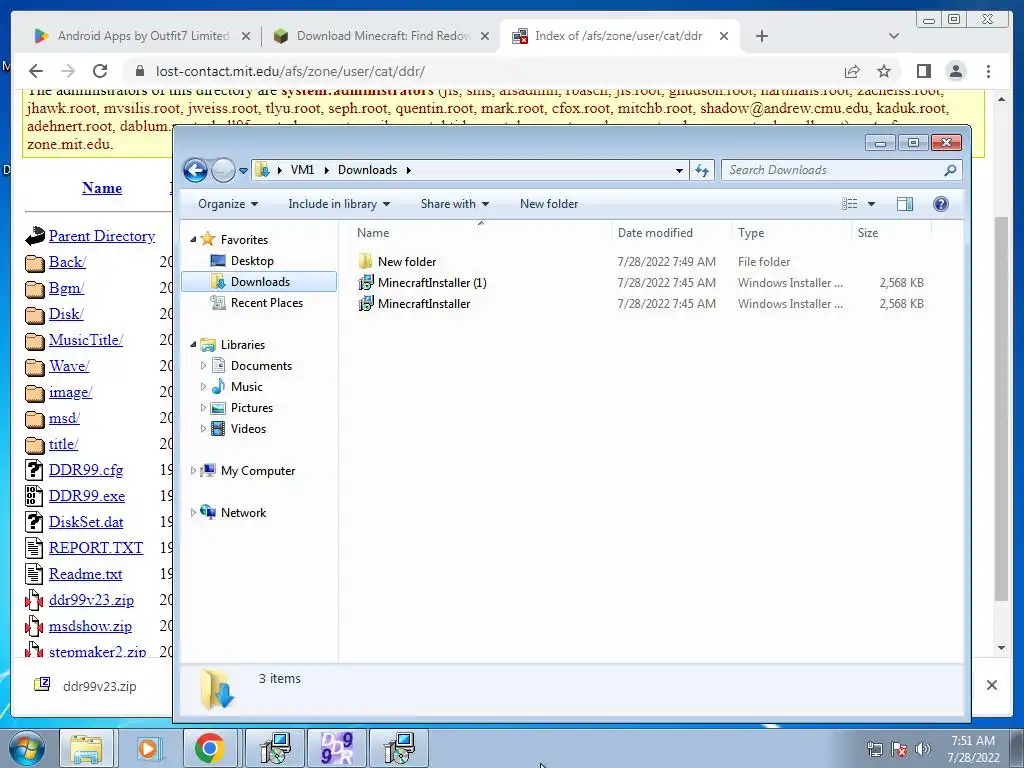Sort files by Name column
This screenshot has height=768, width=1024.
(373, 232)
